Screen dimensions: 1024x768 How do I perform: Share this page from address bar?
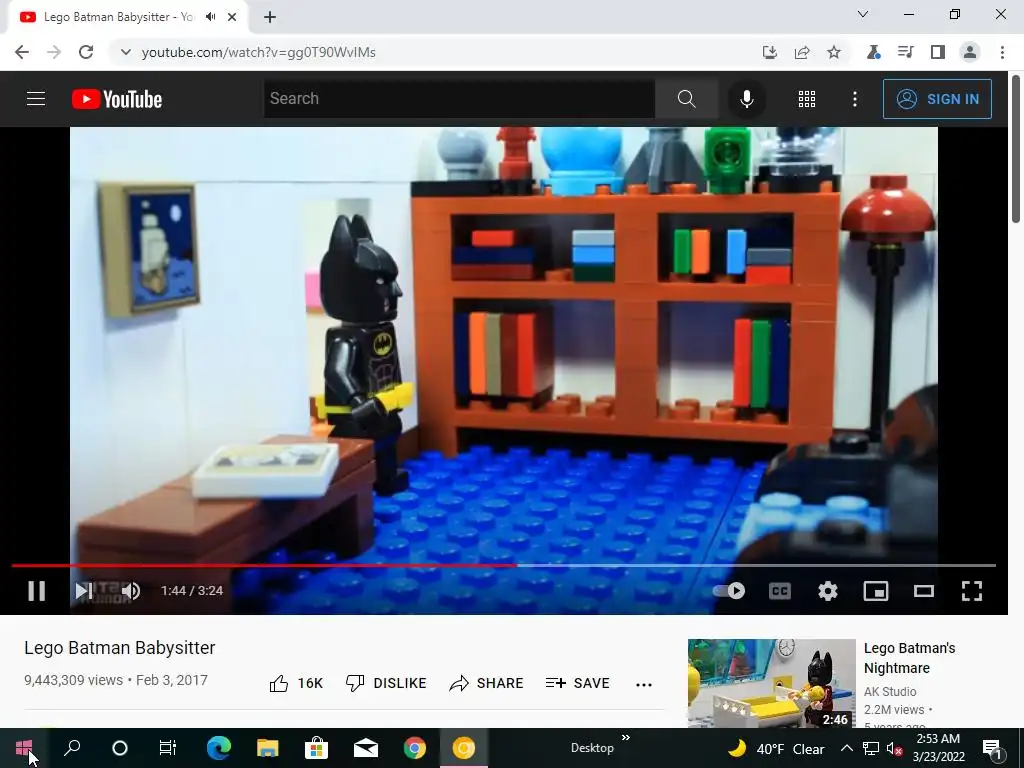point(802,52)
